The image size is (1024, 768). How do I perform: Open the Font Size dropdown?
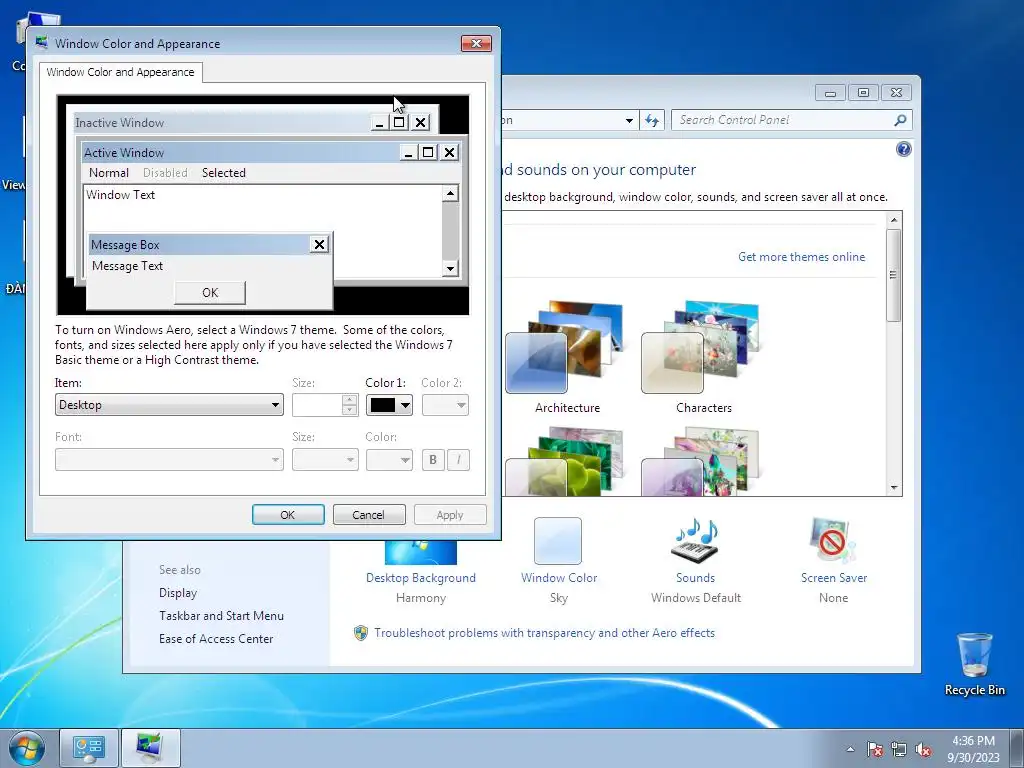click(x=325, y=460)
